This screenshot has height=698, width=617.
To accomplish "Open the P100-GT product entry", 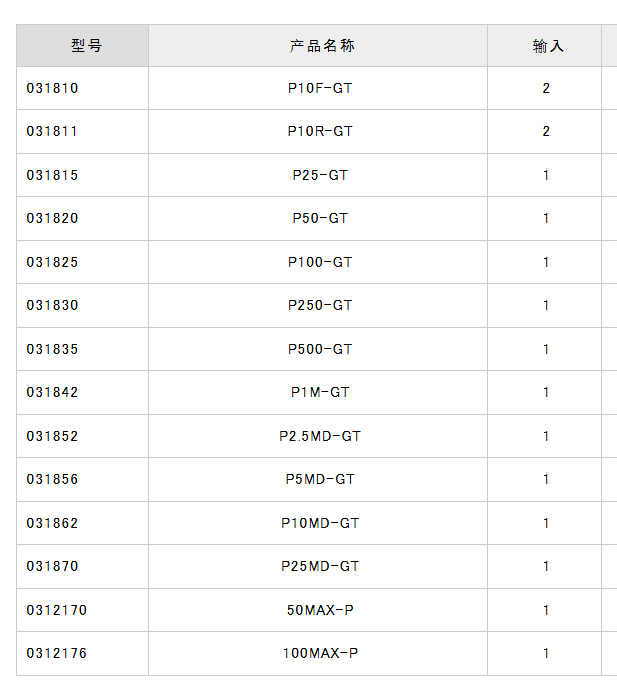I will (320, 262).
